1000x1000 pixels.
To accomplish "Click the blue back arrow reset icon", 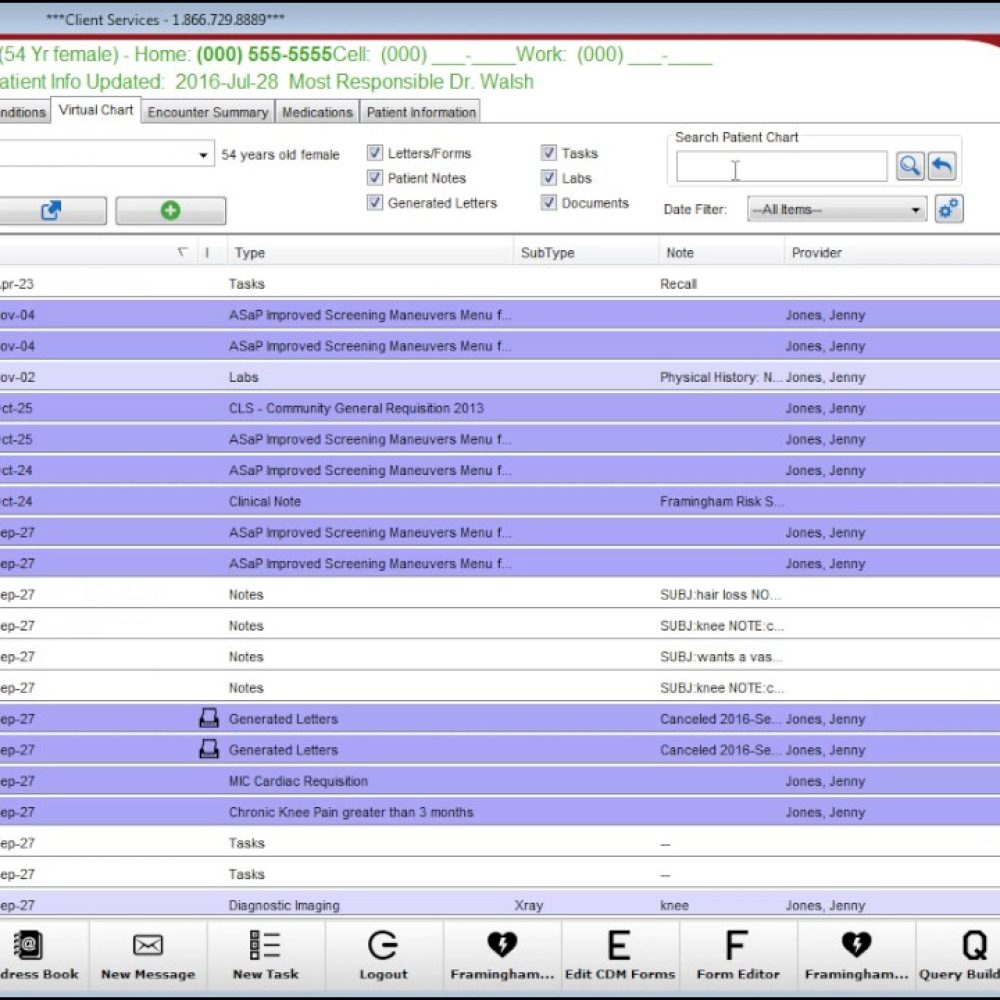I will (x=942, y=166).
